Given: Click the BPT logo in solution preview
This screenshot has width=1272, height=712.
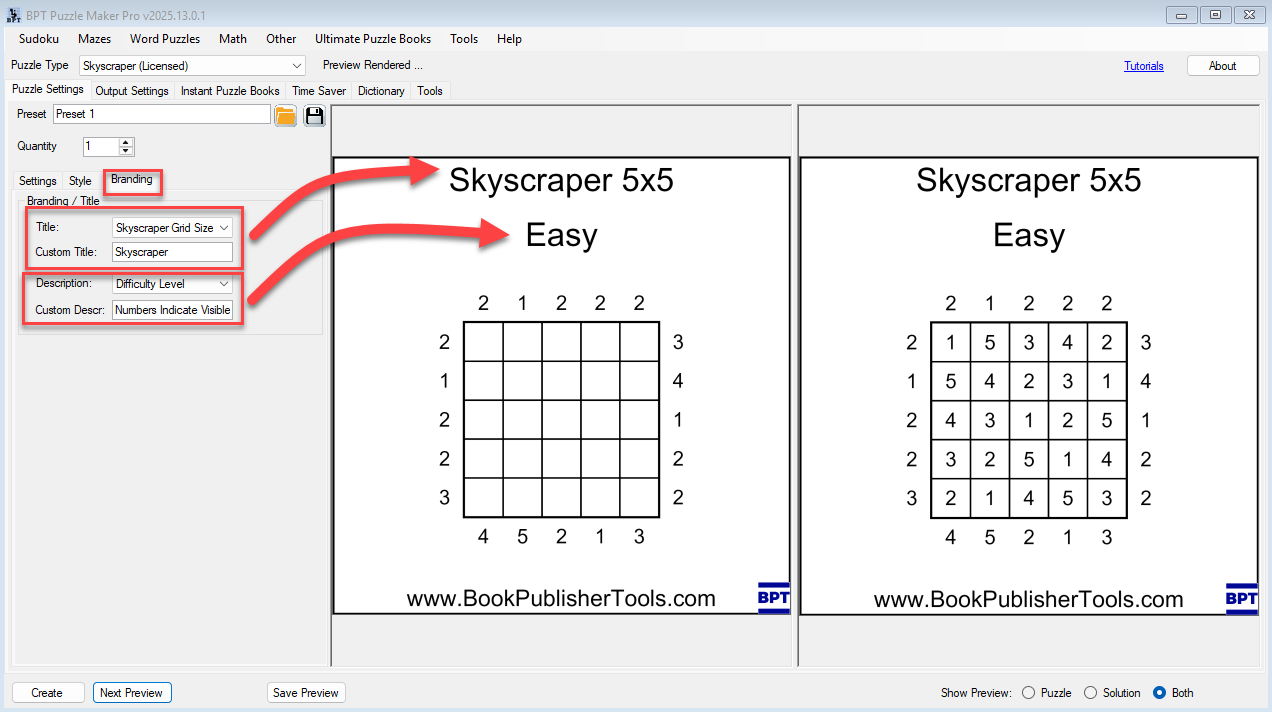Looking at the screenshot, I should 1241,598.
